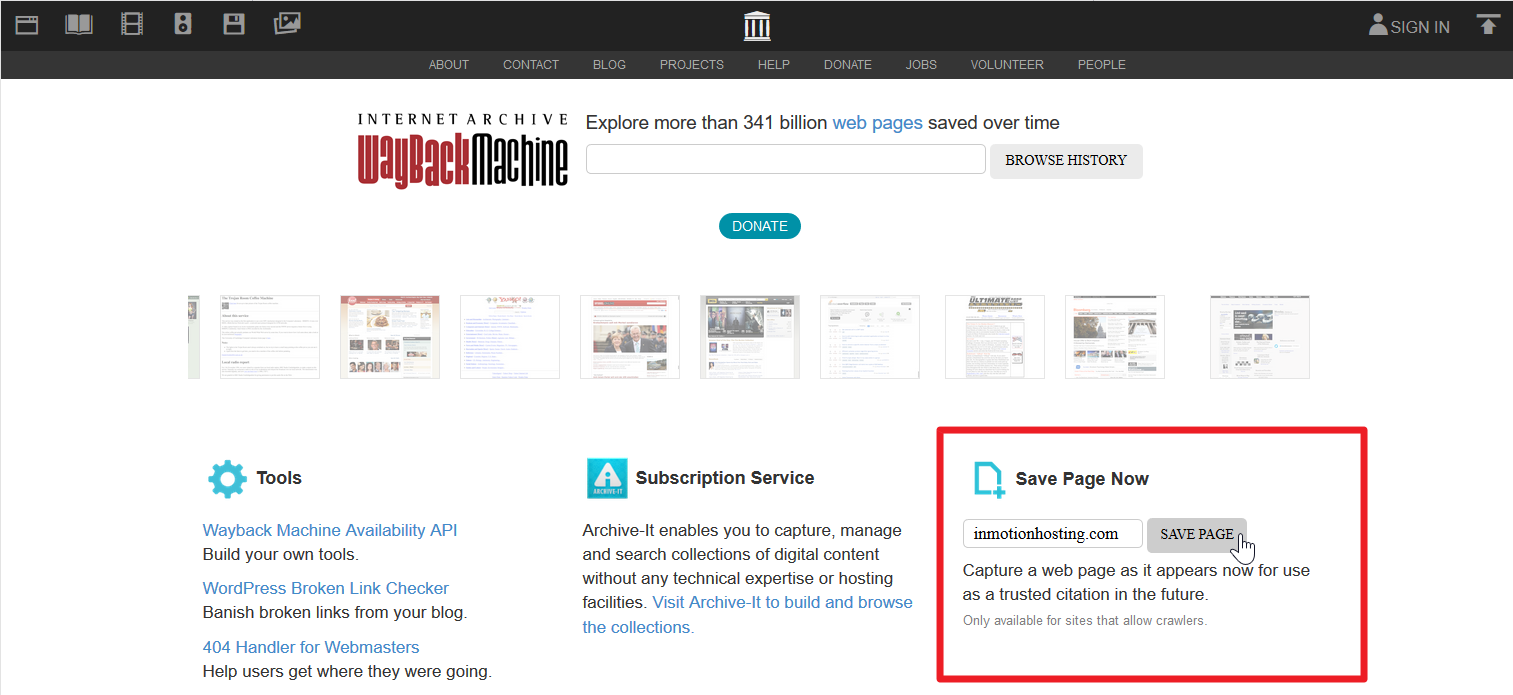
Task: Open WordPress Broken Link Checker link
Action: 326,588
